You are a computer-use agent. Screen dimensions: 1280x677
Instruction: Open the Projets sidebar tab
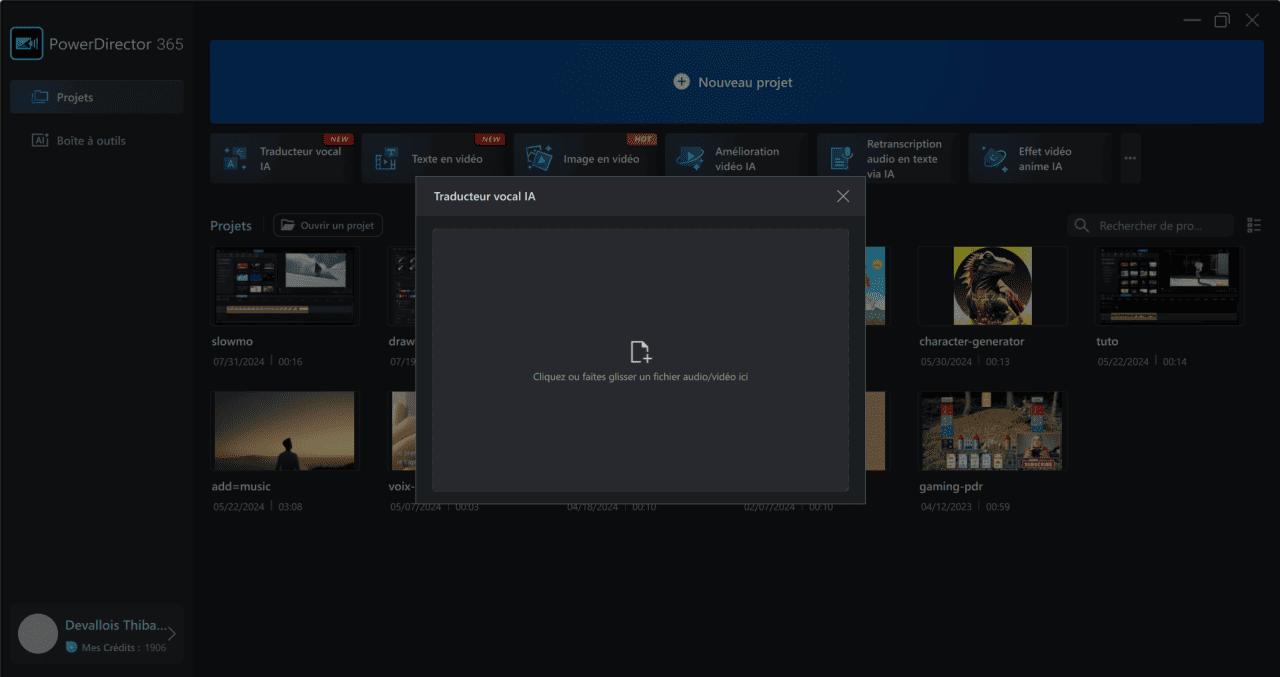[x=97, y=97]
